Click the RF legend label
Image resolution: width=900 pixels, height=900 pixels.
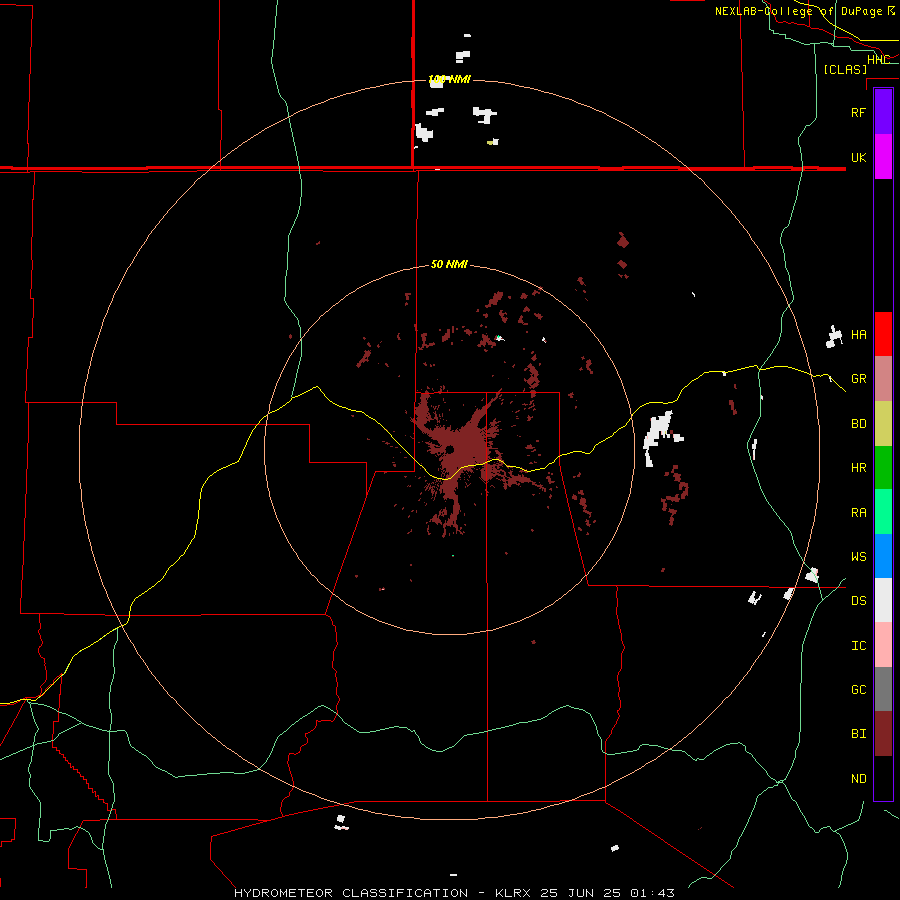pos(858,112)
